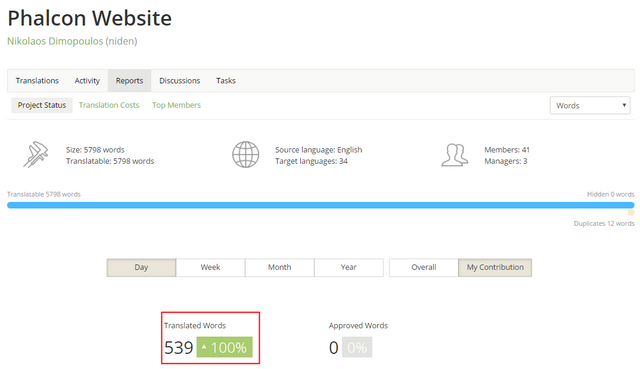640x369 pixels.
Task: Switch period to Month
Action: 280,267
